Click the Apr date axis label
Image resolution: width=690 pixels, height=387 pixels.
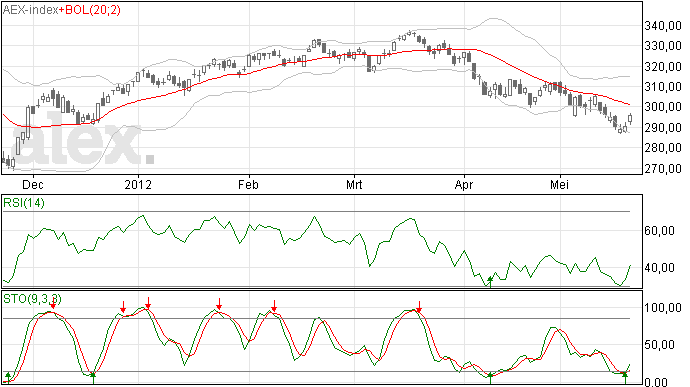pyautogui.click(x=464, y=184)
